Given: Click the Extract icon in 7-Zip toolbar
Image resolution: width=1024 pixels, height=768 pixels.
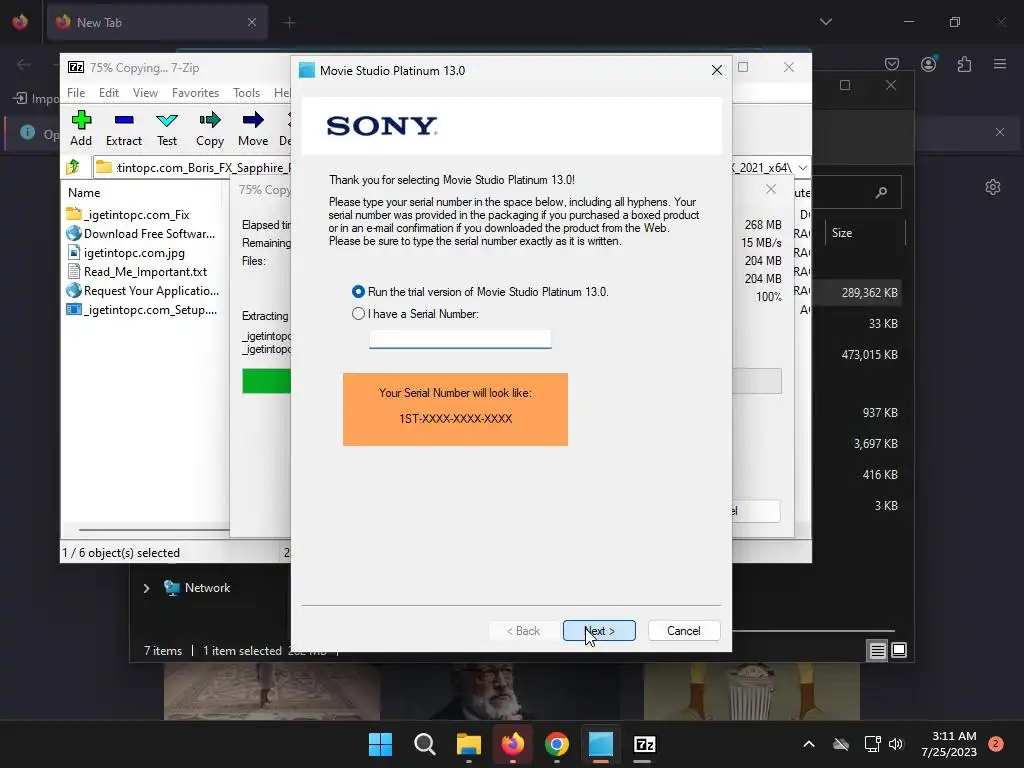Looking at the screenshot, I should 123,128.
